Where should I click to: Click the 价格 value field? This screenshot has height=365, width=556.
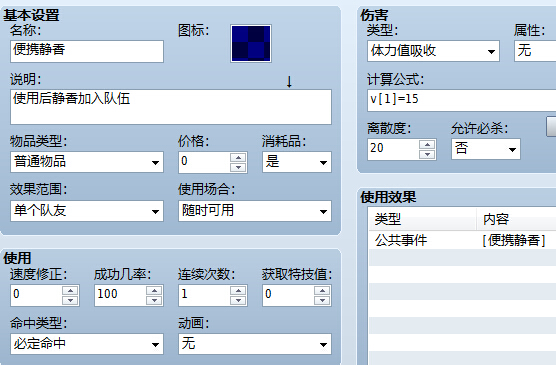(204, 162)
